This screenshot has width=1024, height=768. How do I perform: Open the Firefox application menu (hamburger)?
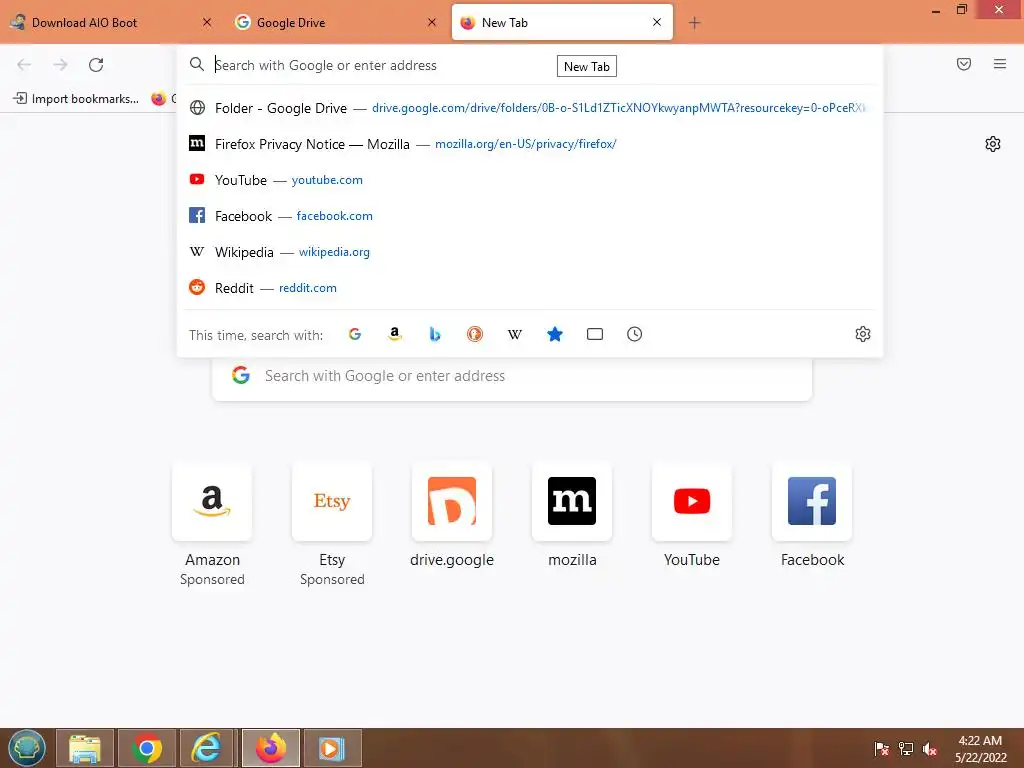[x=1000, y=64]
